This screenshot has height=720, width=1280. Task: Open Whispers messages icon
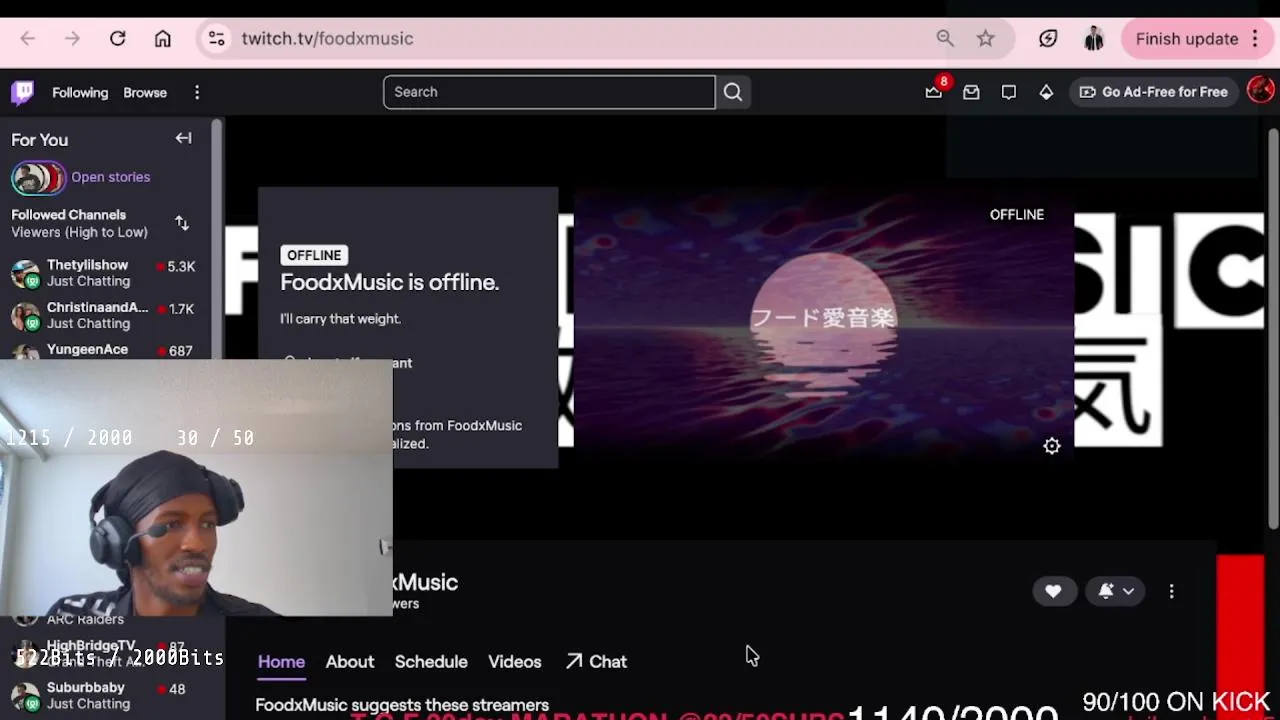point(971,92)
